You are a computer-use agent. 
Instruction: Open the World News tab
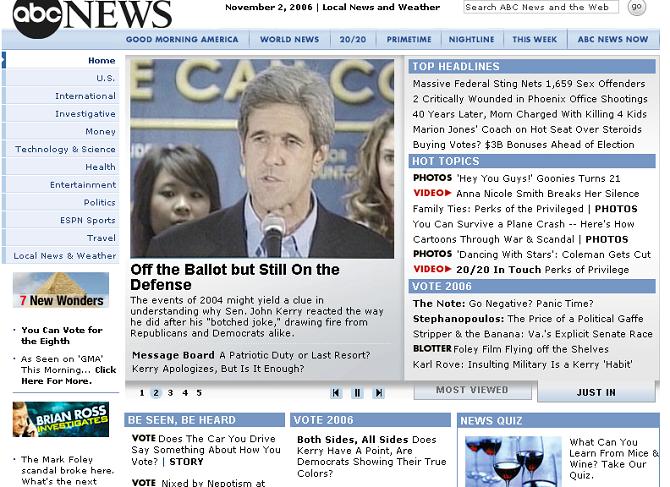290,39
